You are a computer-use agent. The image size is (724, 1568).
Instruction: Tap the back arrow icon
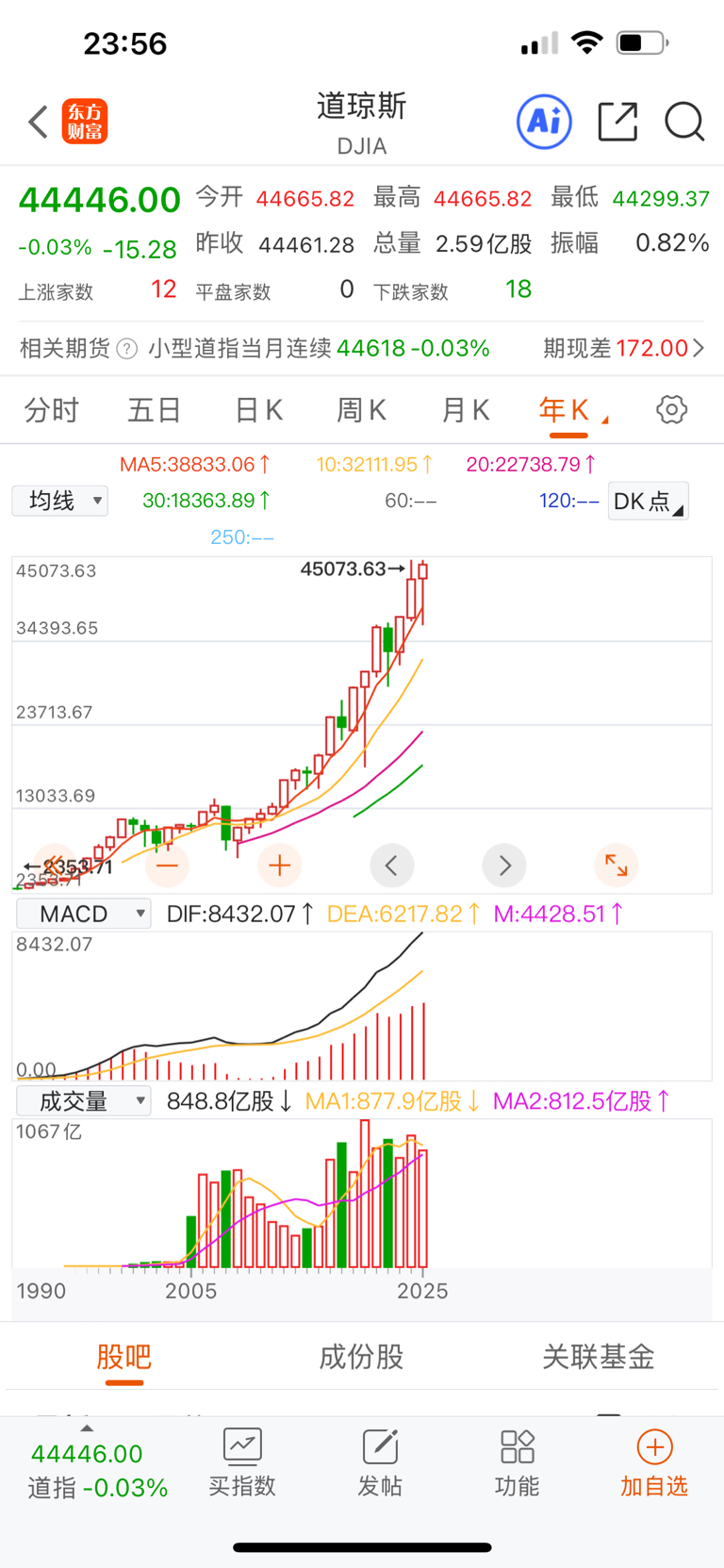pyautogui.click(x=38, y=123)
